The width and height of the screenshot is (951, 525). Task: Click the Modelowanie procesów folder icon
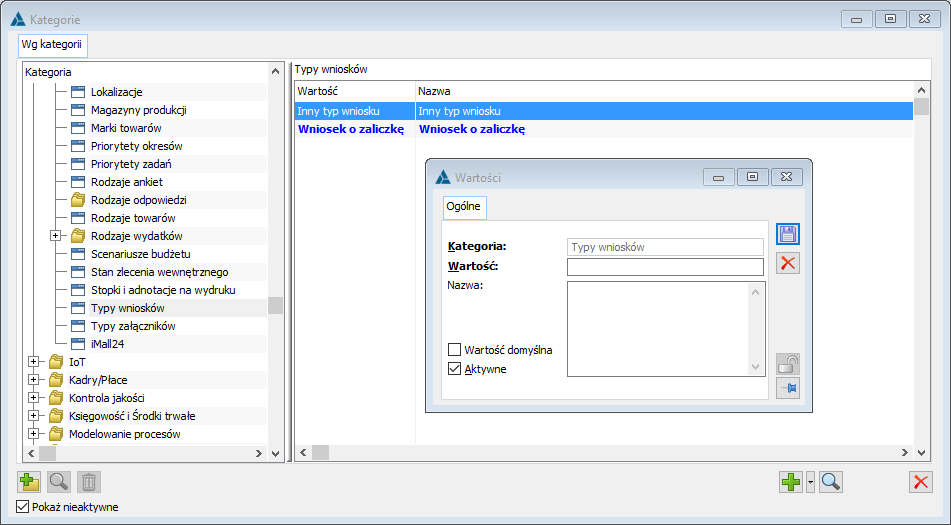(56, 433)
